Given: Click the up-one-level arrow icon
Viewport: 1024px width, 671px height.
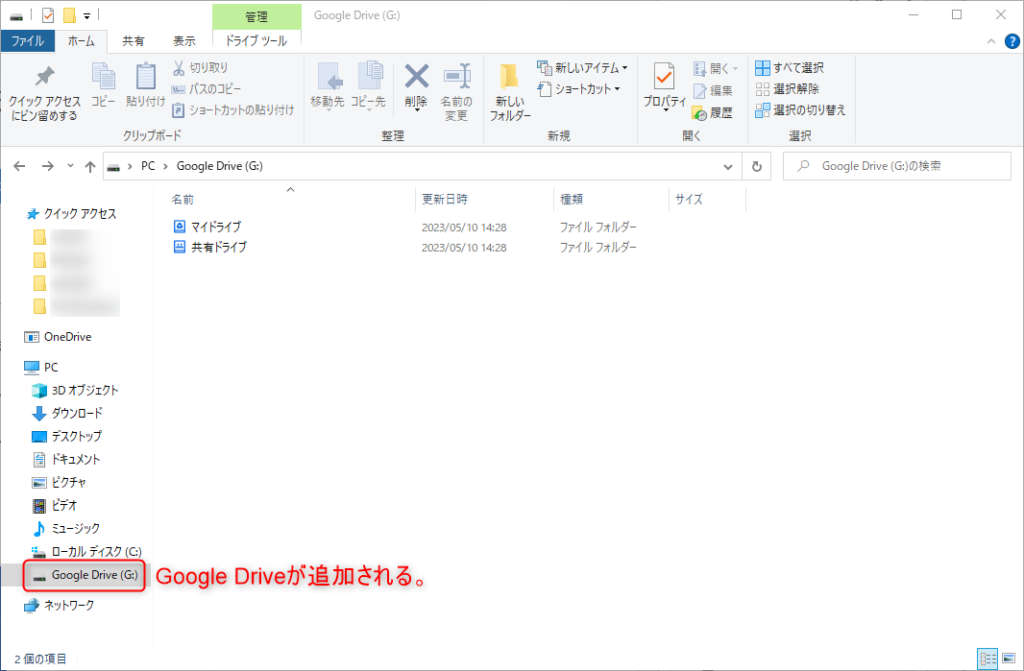Looking at the screenshot, I should coord(90,167).
